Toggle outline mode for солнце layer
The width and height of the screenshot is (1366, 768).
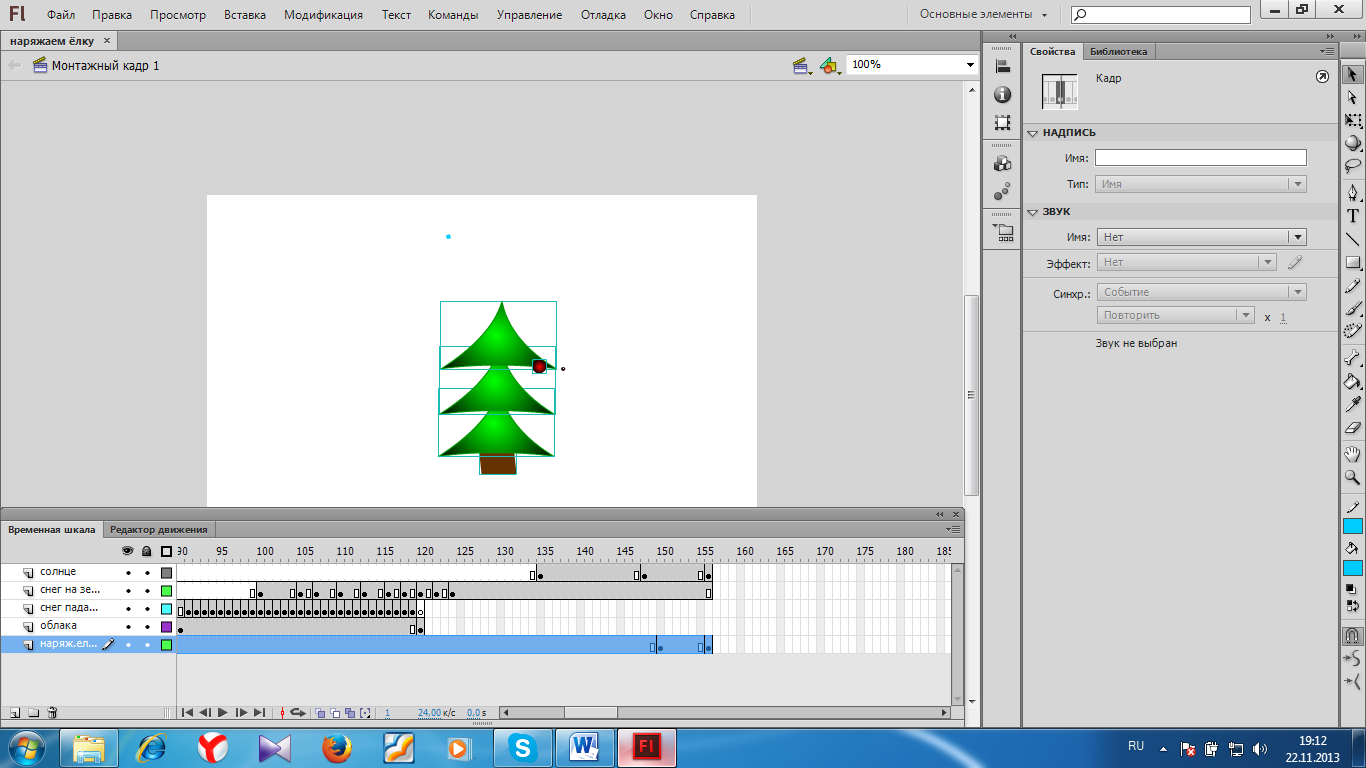[166, 573]
